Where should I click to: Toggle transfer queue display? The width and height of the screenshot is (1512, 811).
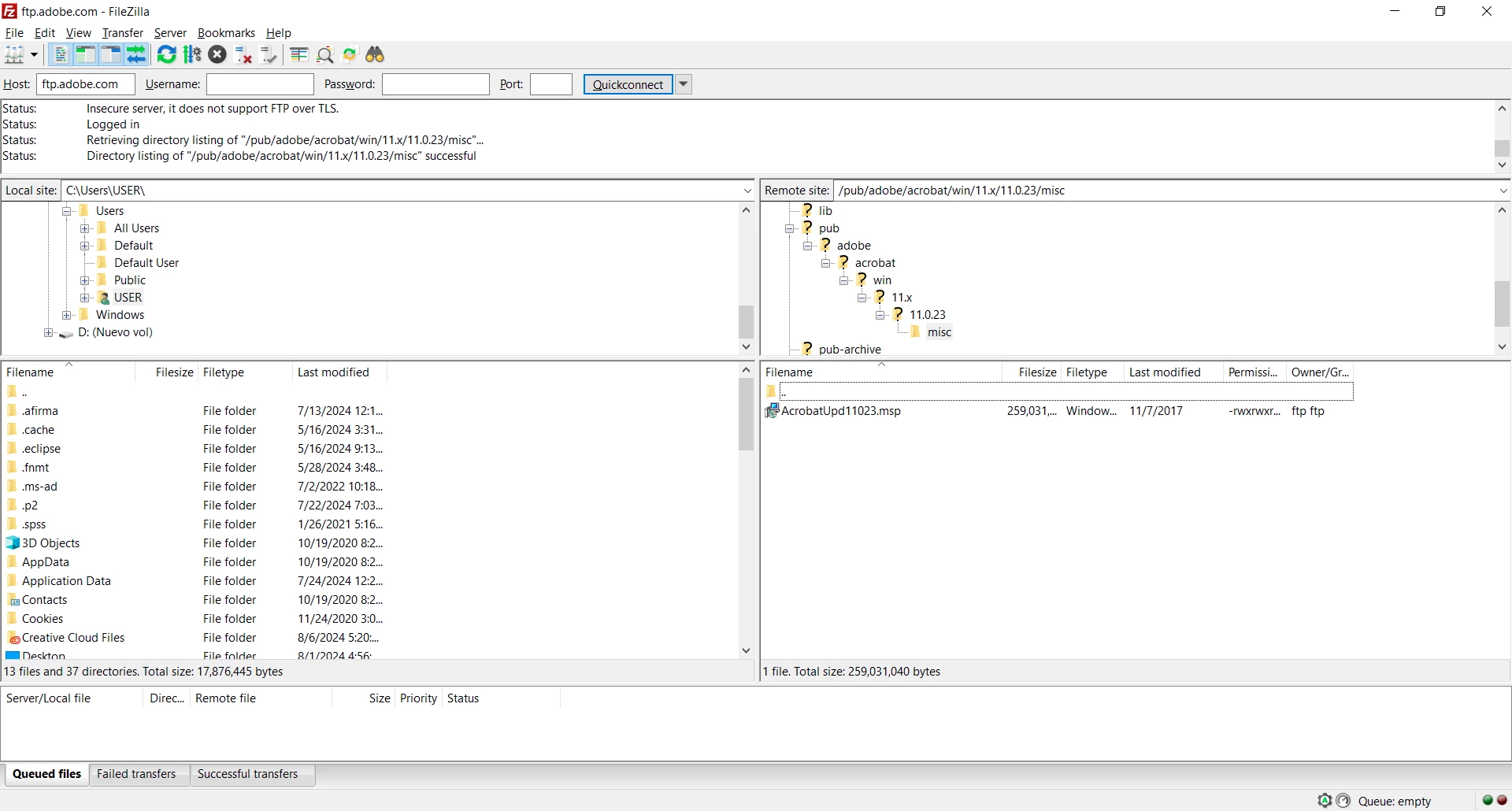136,54
